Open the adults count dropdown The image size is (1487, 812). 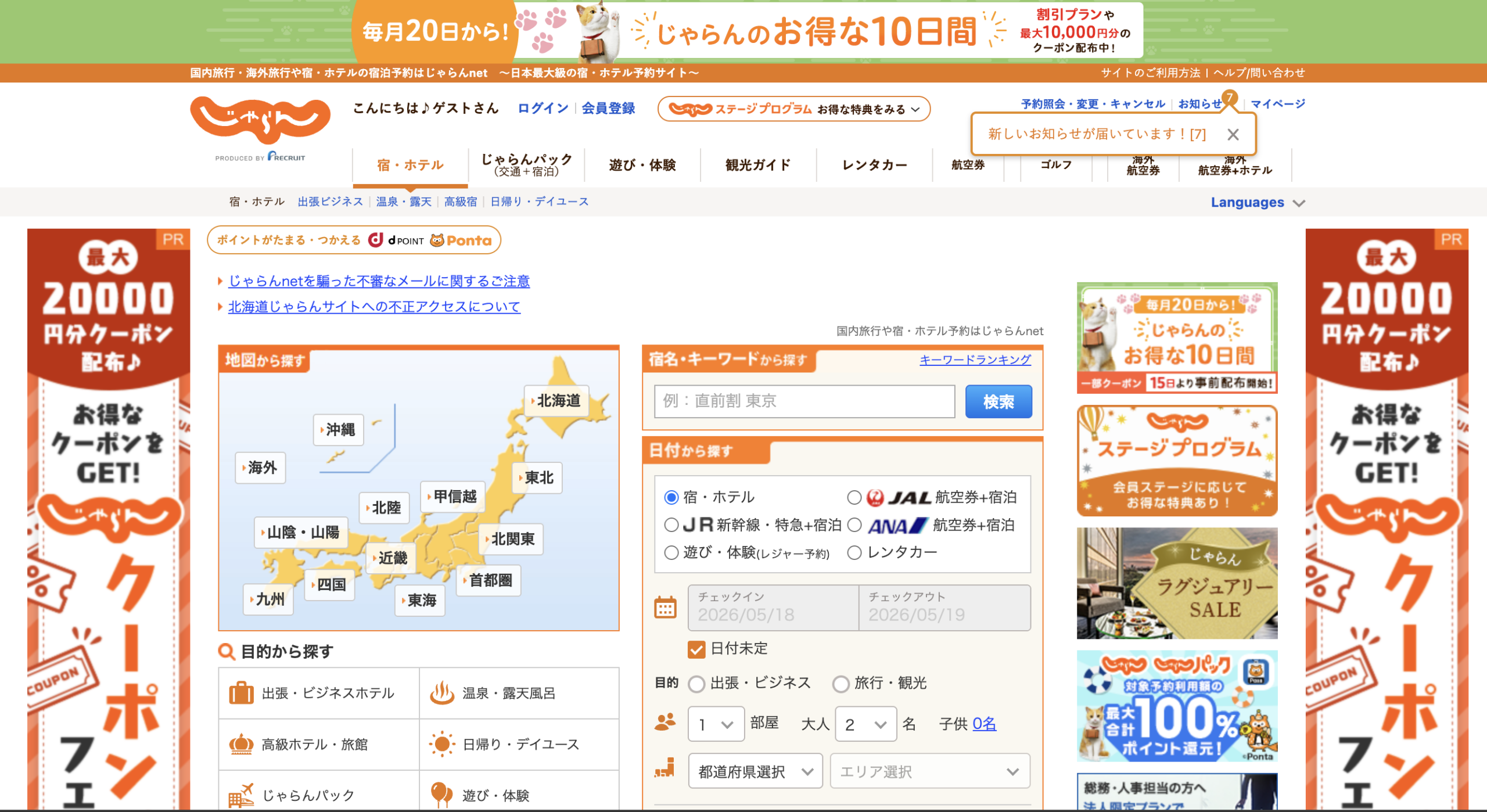tap(865, 724)
